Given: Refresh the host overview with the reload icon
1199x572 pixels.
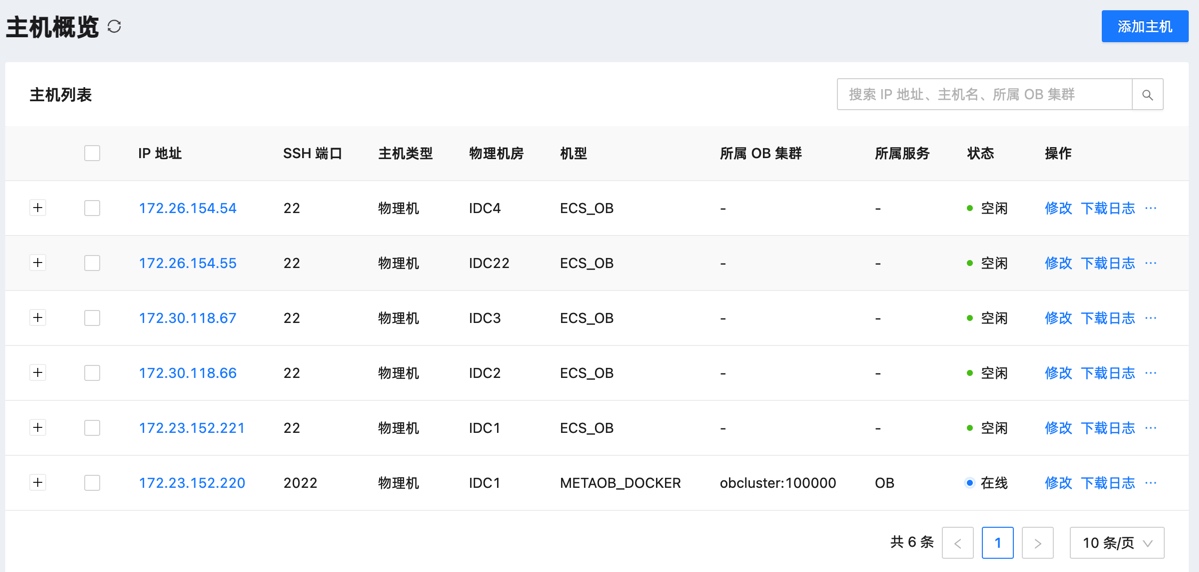Looking at the screenshot, I should 115,27.
